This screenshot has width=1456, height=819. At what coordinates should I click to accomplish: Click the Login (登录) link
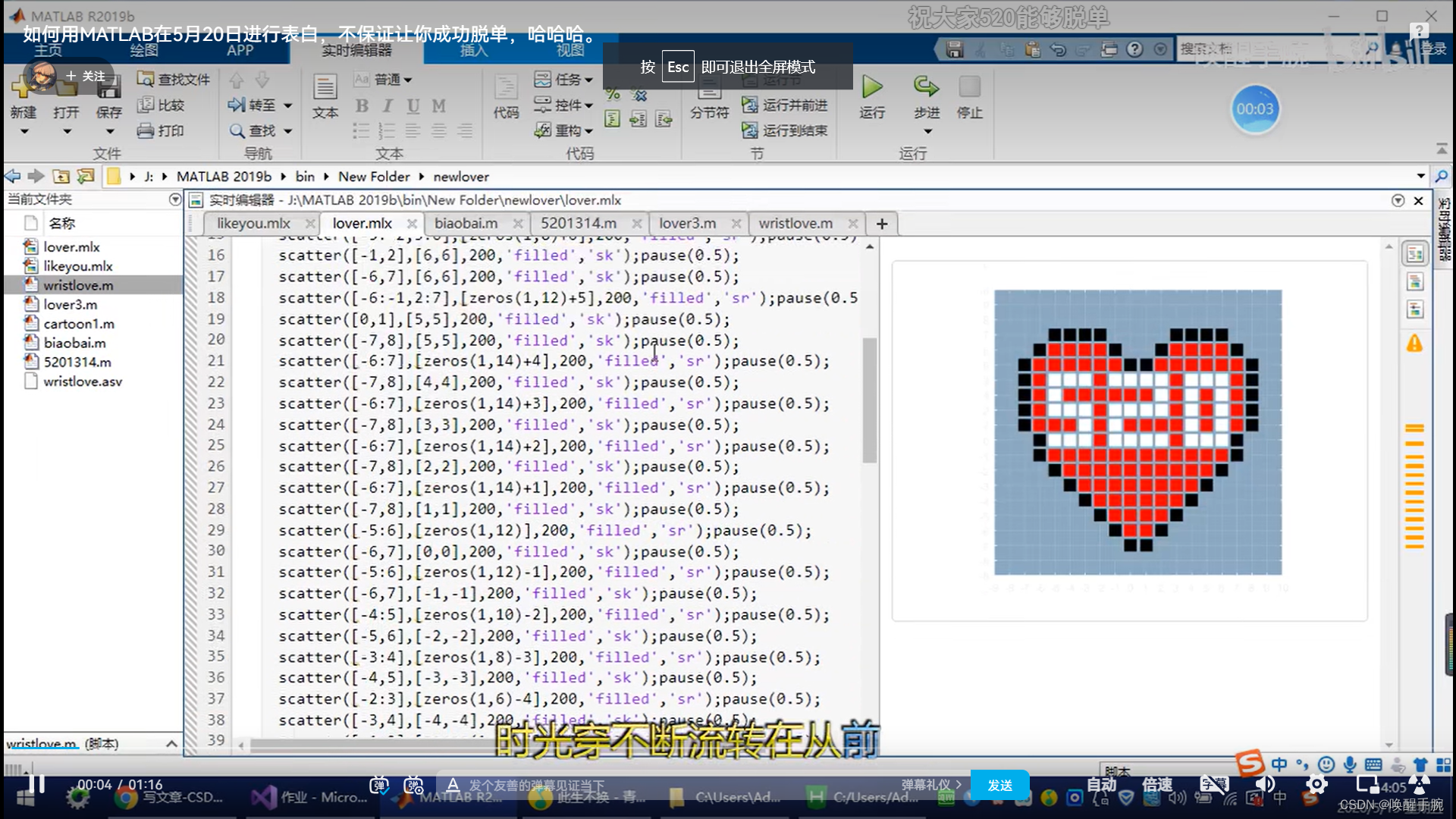tap(1433, 49)
